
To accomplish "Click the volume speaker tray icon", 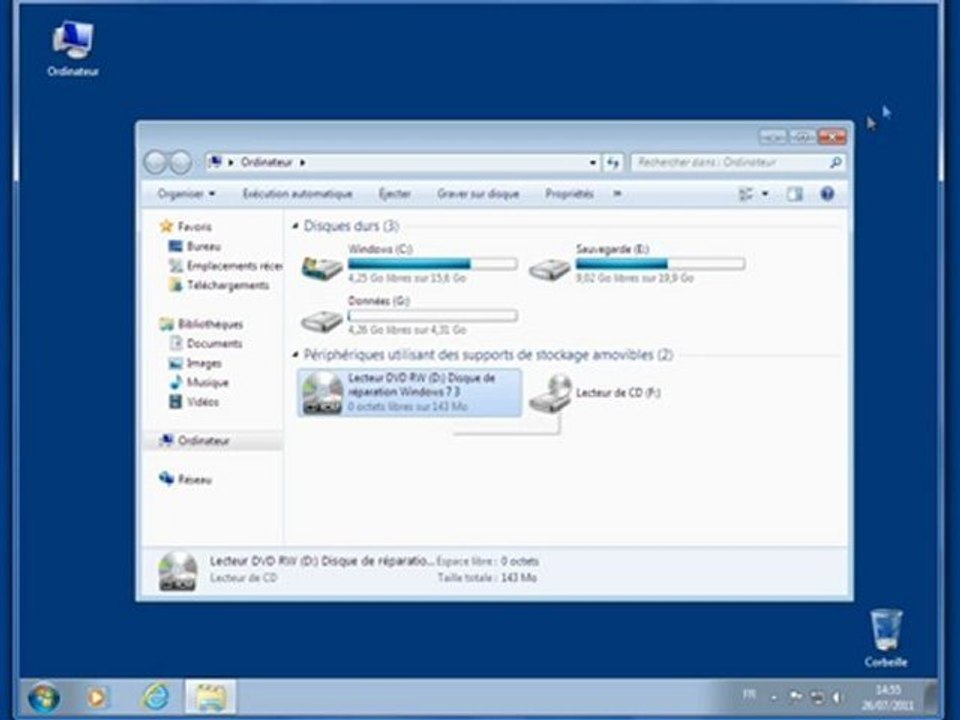I will click(x=838, y=697).
